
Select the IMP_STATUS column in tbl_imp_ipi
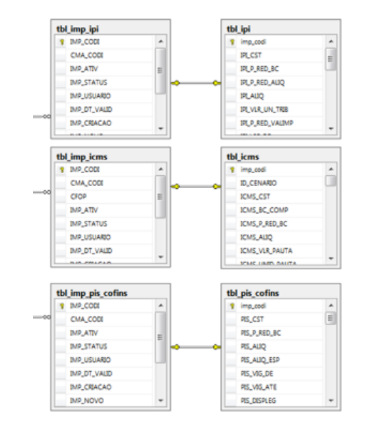click(104, 82)
